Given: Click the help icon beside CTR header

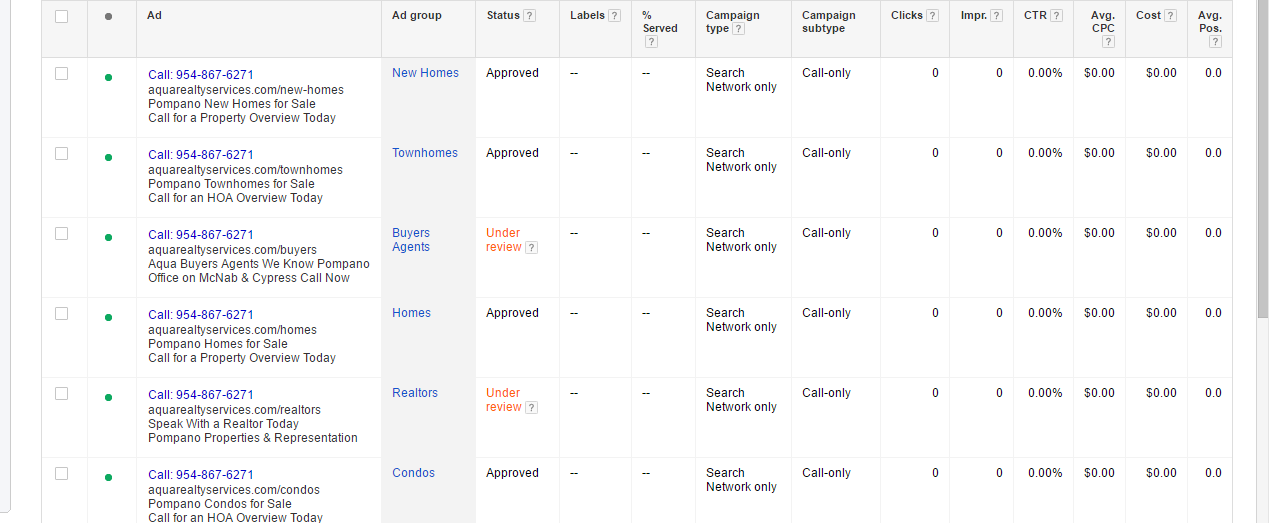Looking at the screenshot, I should (x=1056, y=16).
